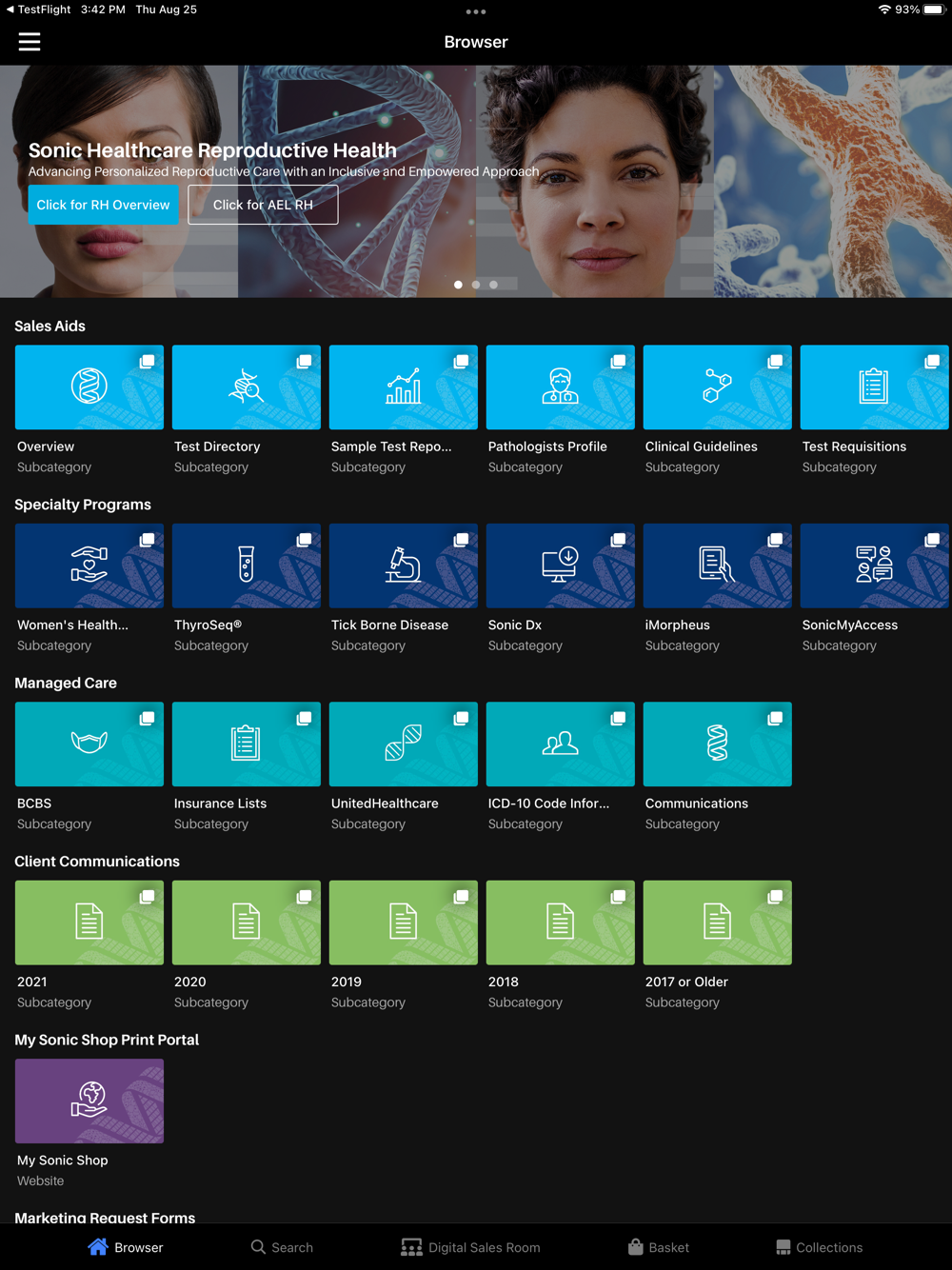This screenshot has height=1270, width=952.
Task: Open the 2020 client communications tile
Action: pyautogui.click(x=247, y=923)
